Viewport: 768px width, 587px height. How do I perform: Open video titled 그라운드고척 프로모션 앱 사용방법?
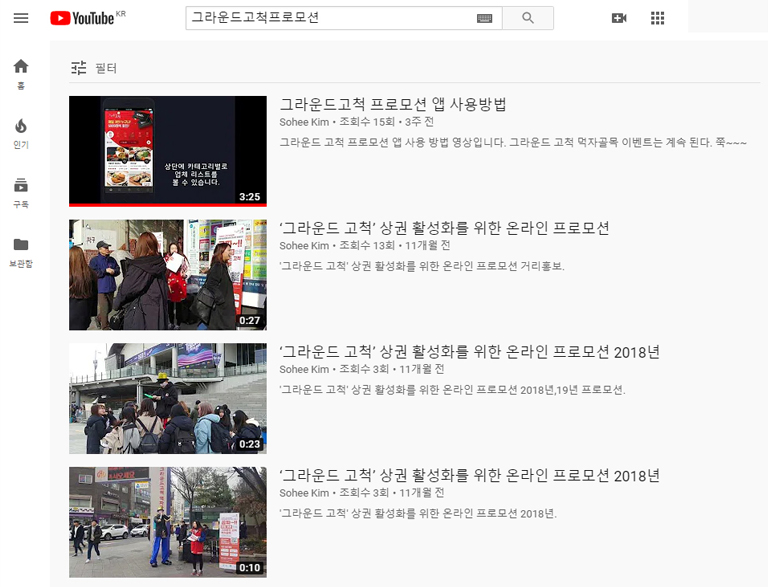pos(393,104)
